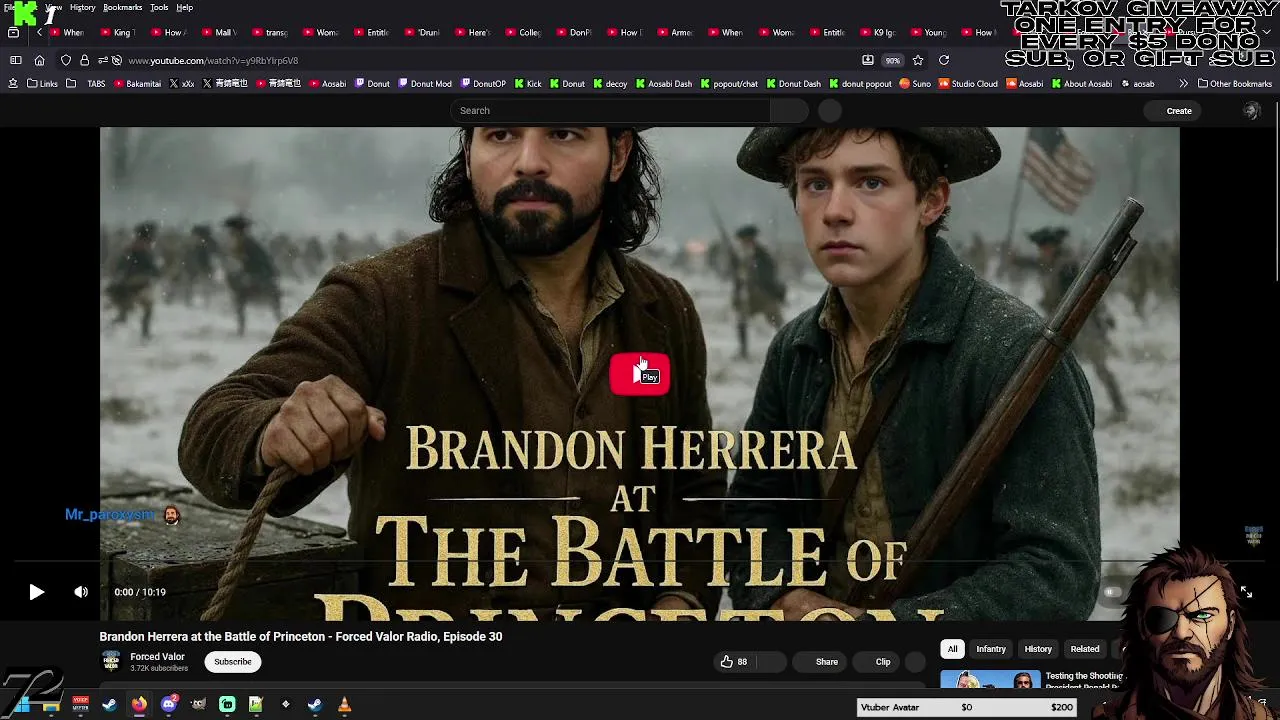This screenshot has height=720, width=1280.
Task: Open the Aosabi Dash bookmark
Action: (x=664, y=84)
